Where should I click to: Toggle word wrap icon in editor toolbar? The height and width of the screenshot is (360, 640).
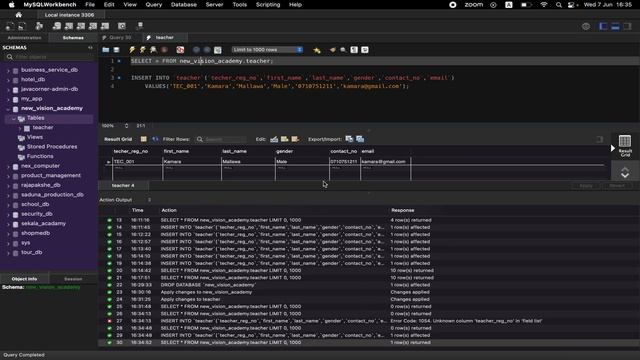pyautogui.click(x=364, y=50)
